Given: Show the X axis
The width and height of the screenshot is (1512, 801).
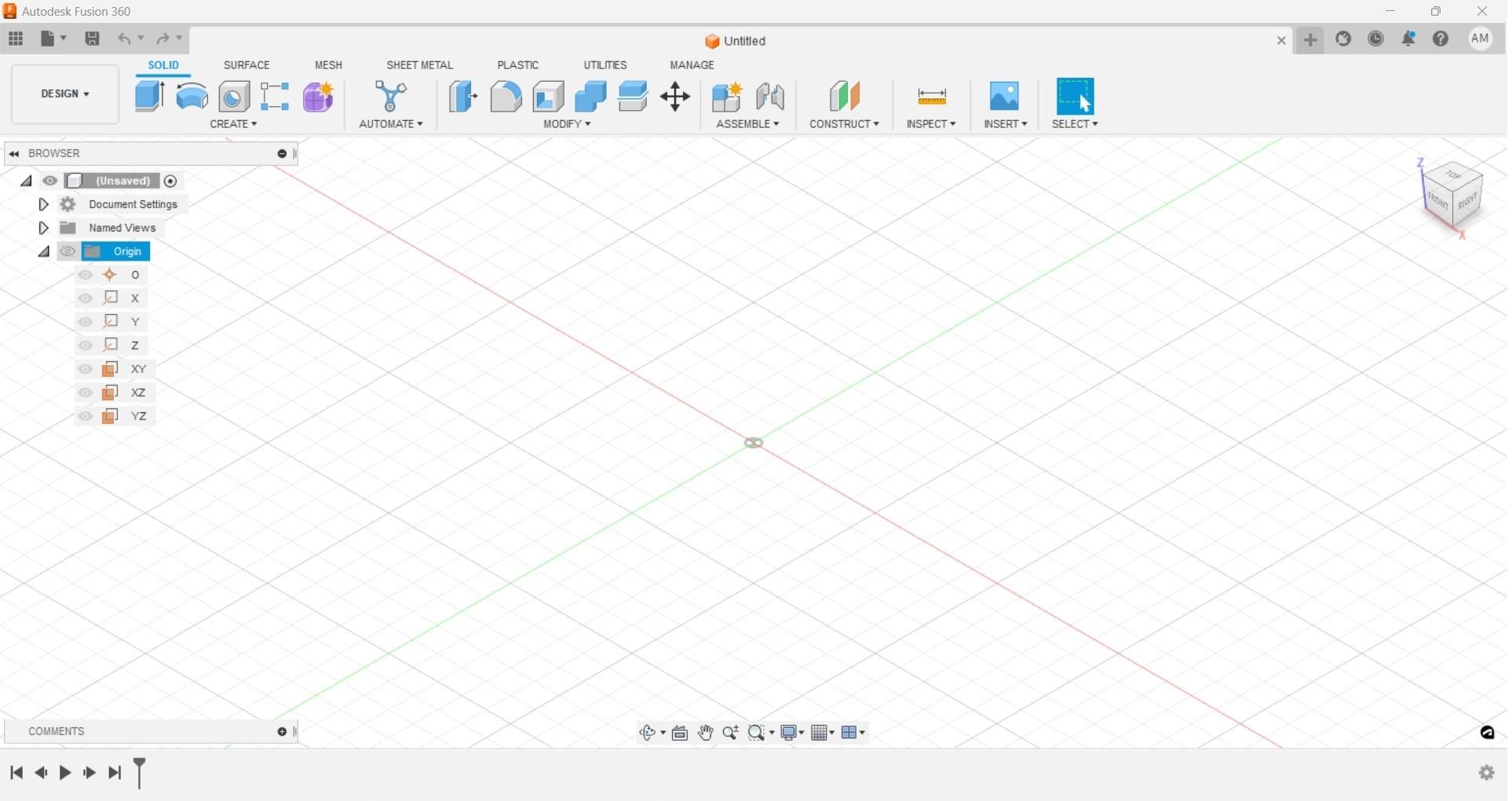Looking at the screenshot, I should (86, 299).
